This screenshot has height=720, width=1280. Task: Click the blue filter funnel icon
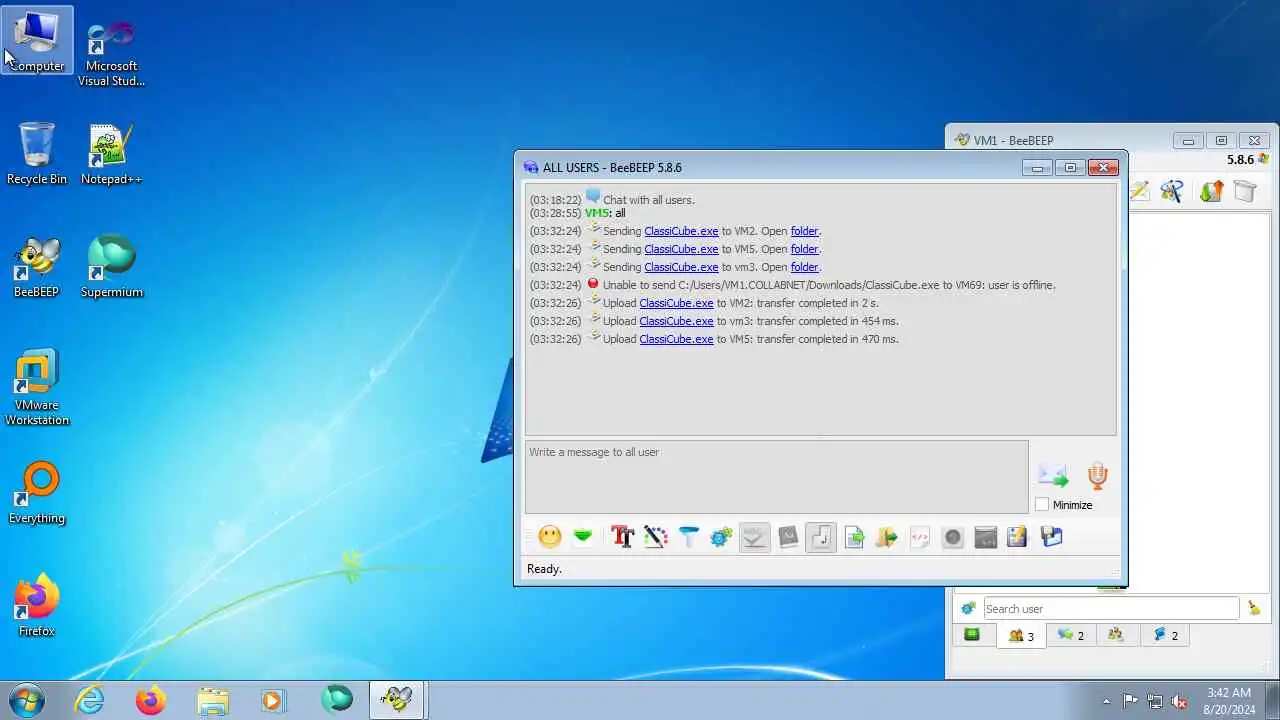pyautogui.click(x=689, y=537)
